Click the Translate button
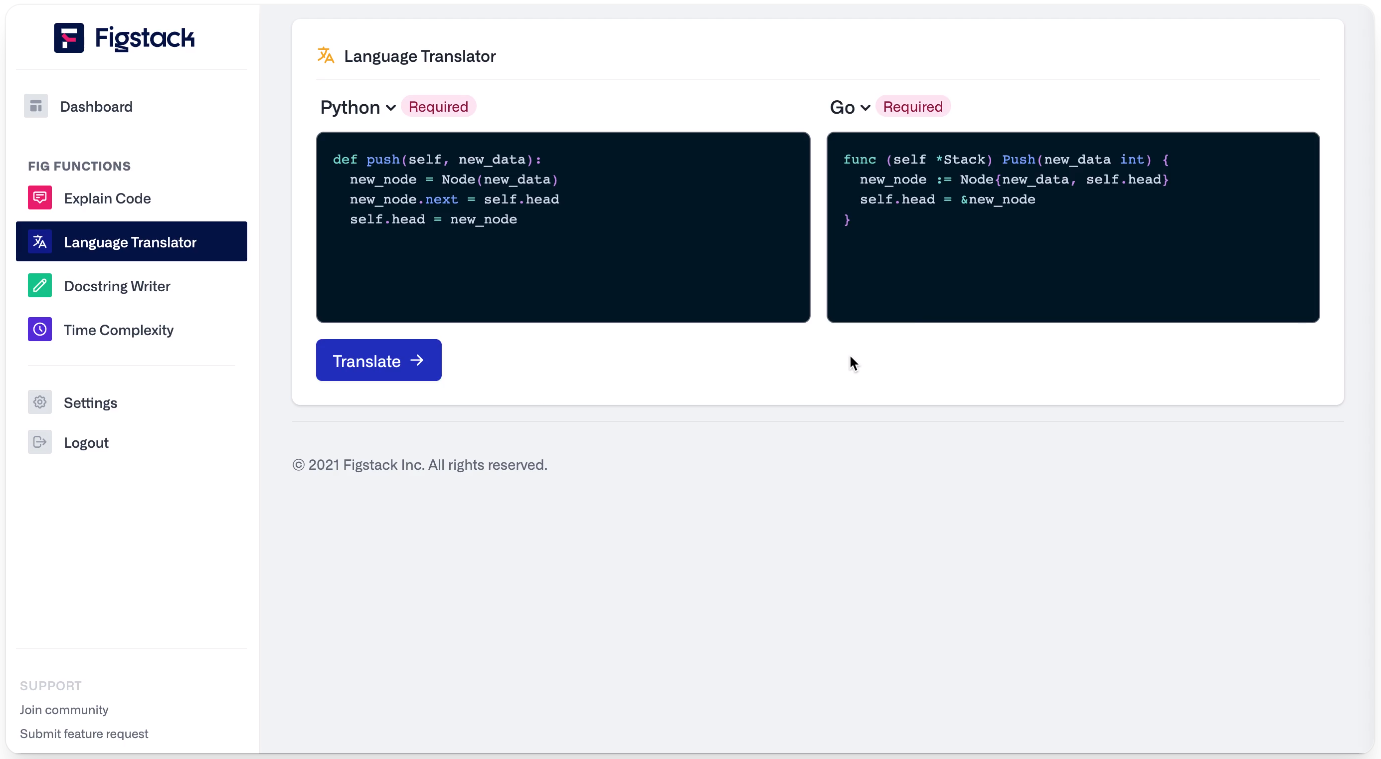This screenshot has width=1381, height=759. click(x=379, y=361)
